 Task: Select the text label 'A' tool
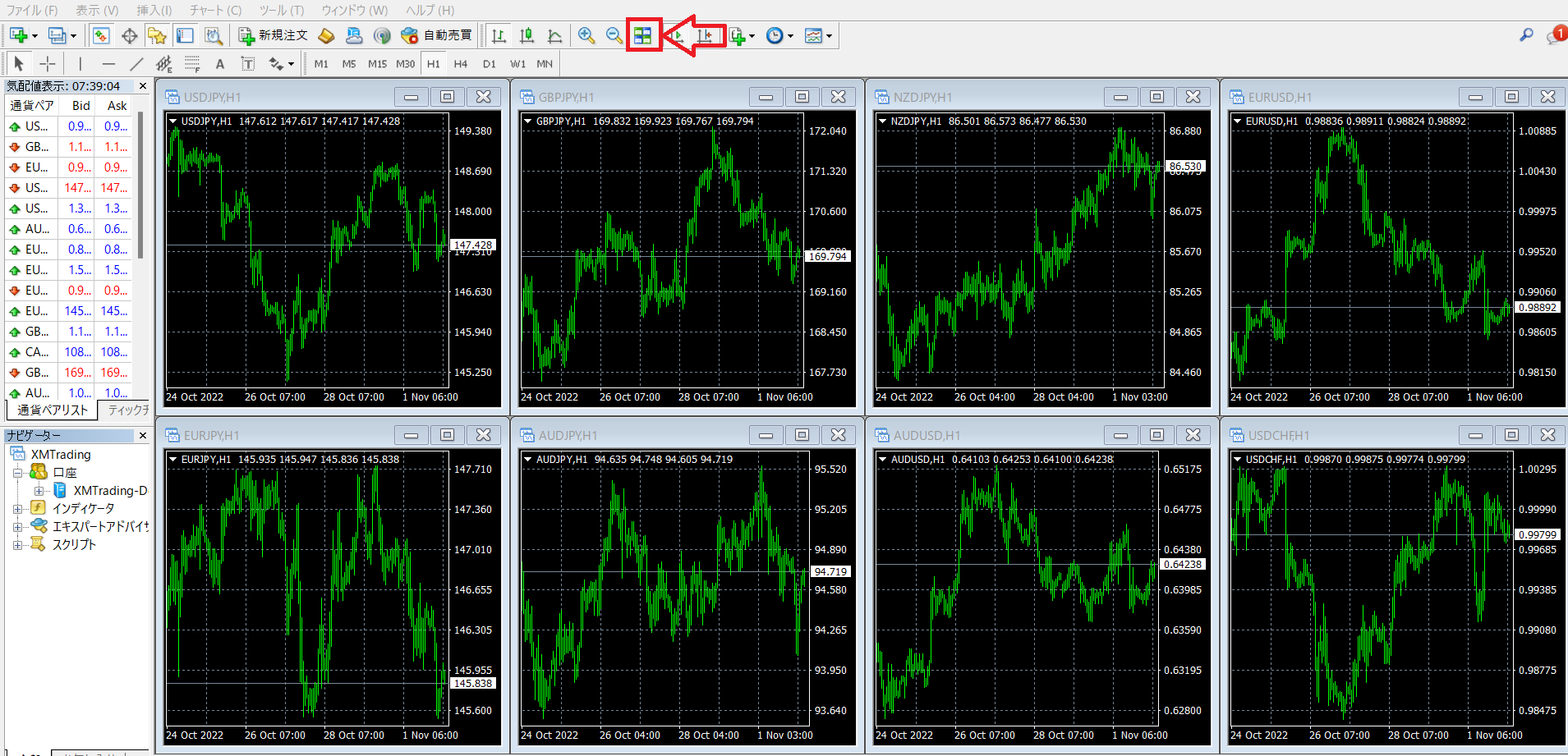coord(219,64)
